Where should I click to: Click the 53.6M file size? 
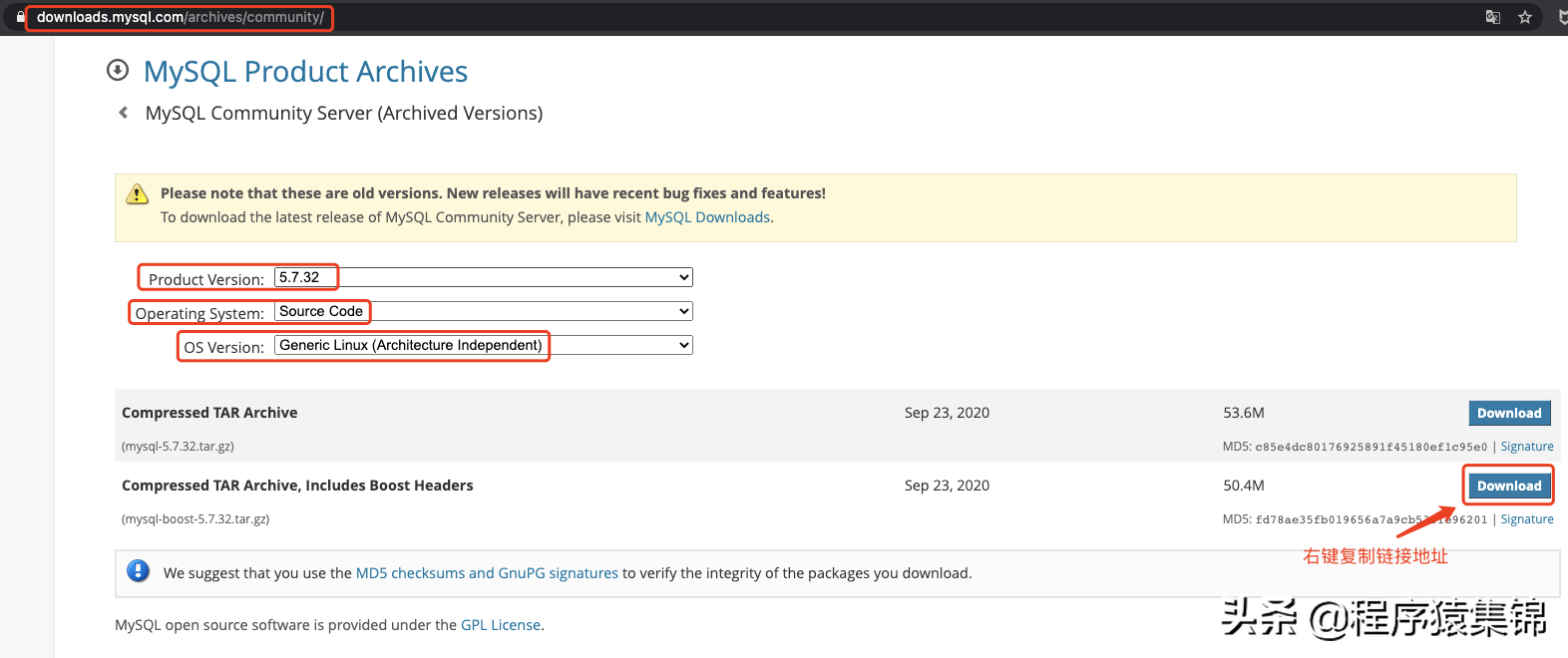point(1244,413)
